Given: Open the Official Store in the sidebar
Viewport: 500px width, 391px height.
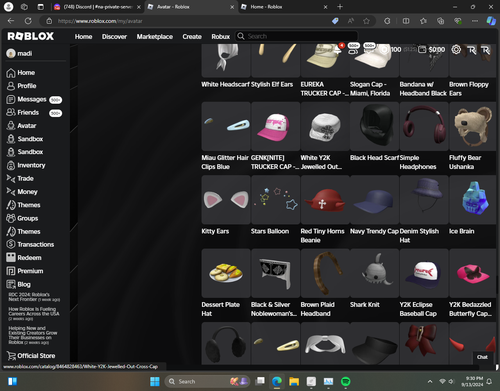Looking at the screenshot, I should pos(31,356).
